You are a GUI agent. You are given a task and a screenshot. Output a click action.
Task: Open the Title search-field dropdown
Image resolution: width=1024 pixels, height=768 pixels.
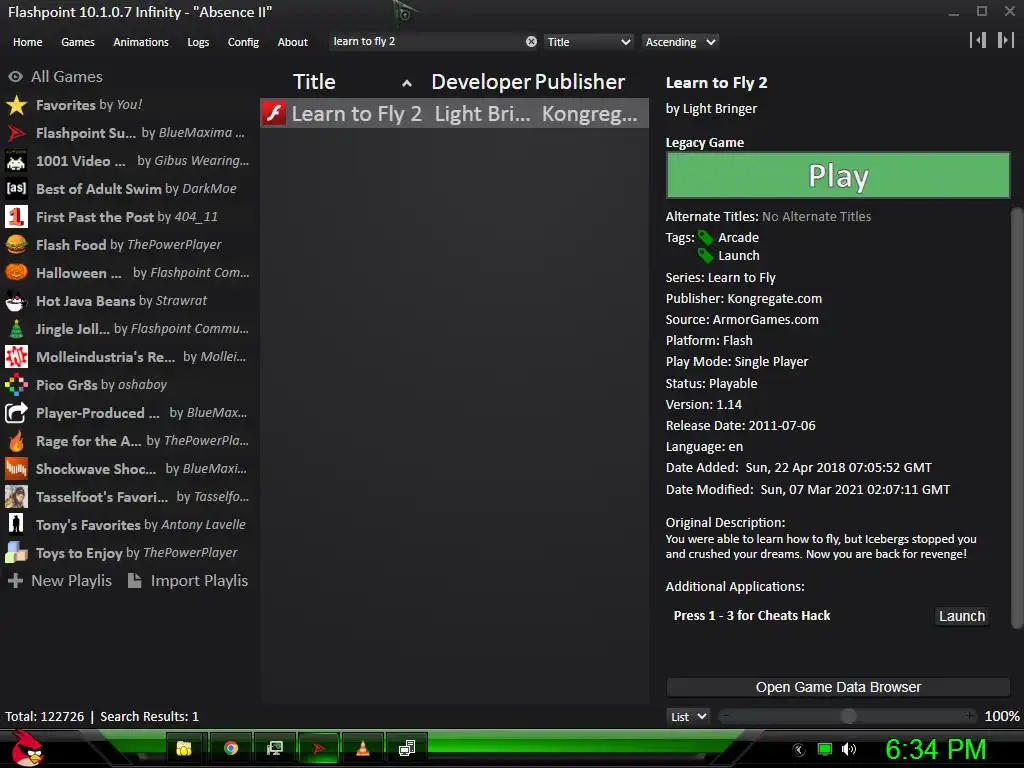tap(588, 42)
